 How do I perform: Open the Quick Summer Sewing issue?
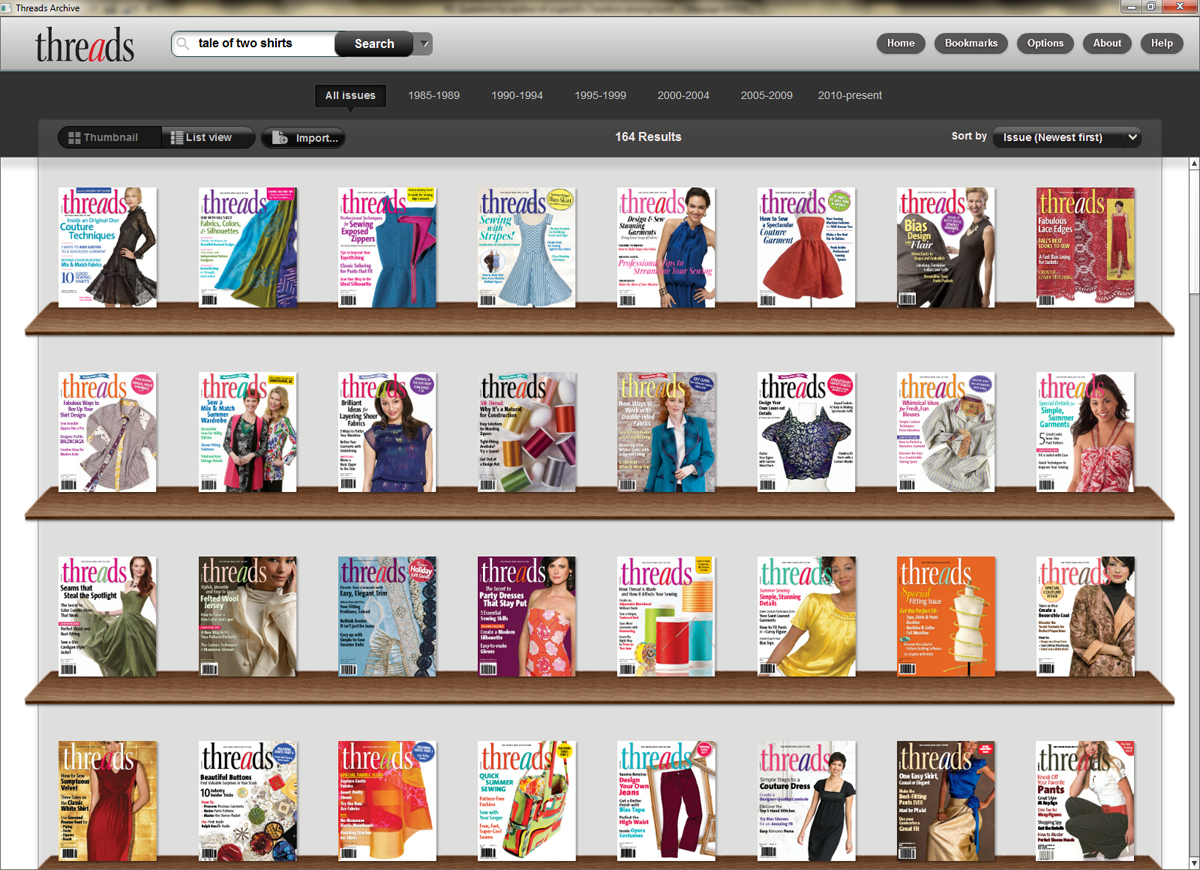(x=527, y=802)
